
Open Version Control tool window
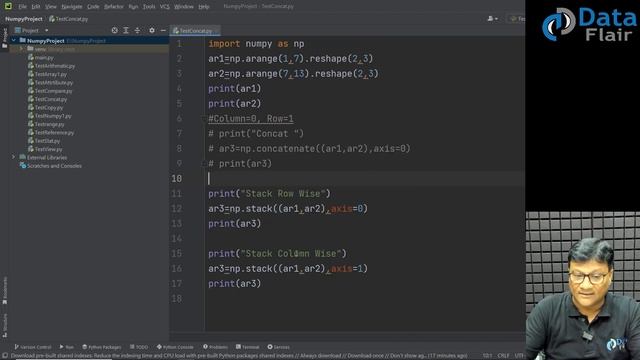pos(33,347)
